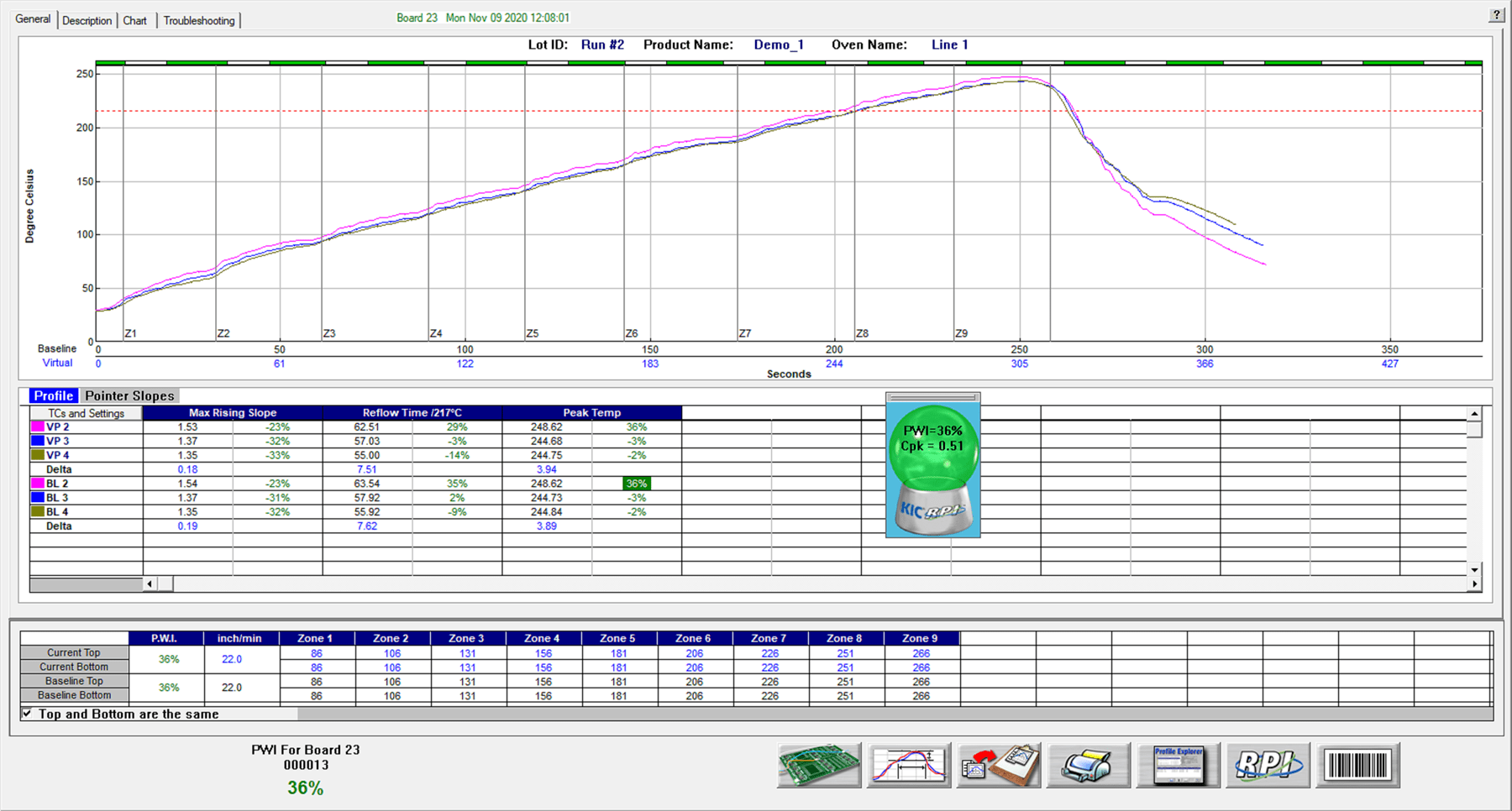Click the profile table scroll up arrow

pyautogui.click(x=1474, y=414)
